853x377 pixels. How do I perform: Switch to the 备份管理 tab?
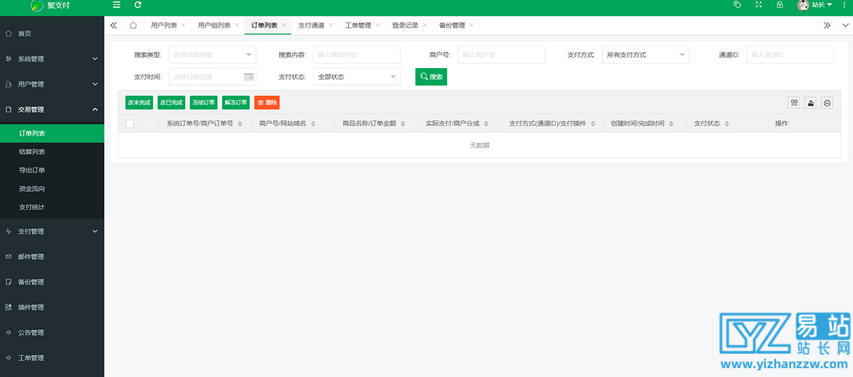point(452,25)
